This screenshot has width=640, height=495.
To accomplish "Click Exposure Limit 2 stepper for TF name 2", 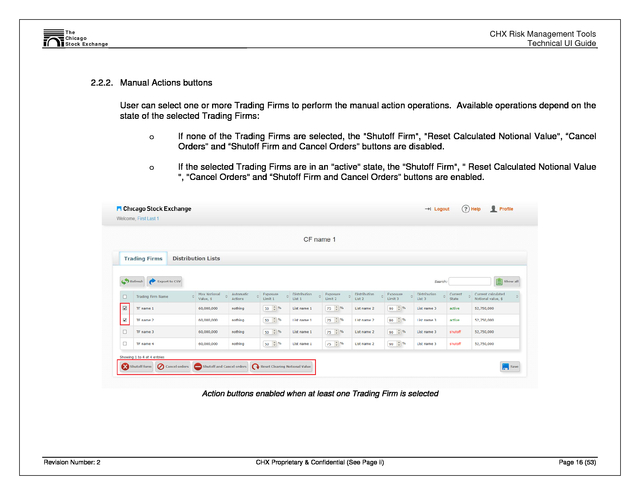I will (x=337, y=320).
